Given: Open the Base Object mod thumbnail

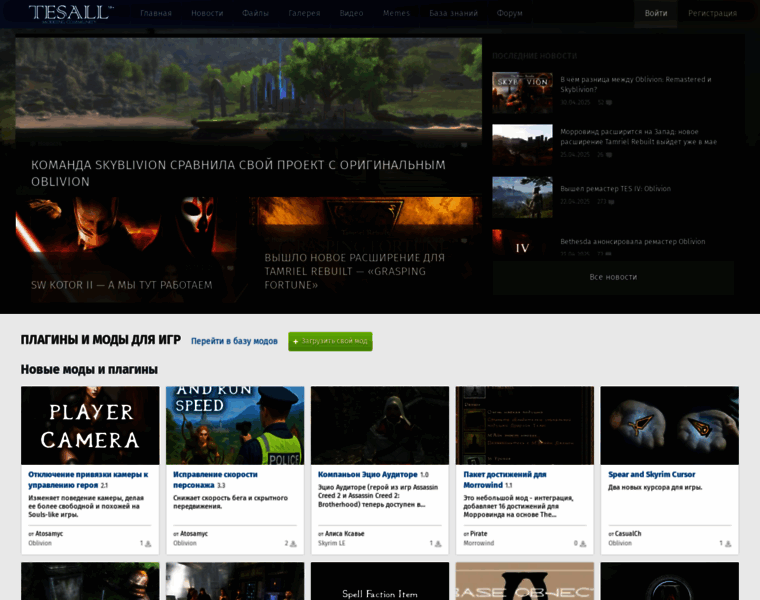Looking at the screenshot, I should click(x=525, y=581).
